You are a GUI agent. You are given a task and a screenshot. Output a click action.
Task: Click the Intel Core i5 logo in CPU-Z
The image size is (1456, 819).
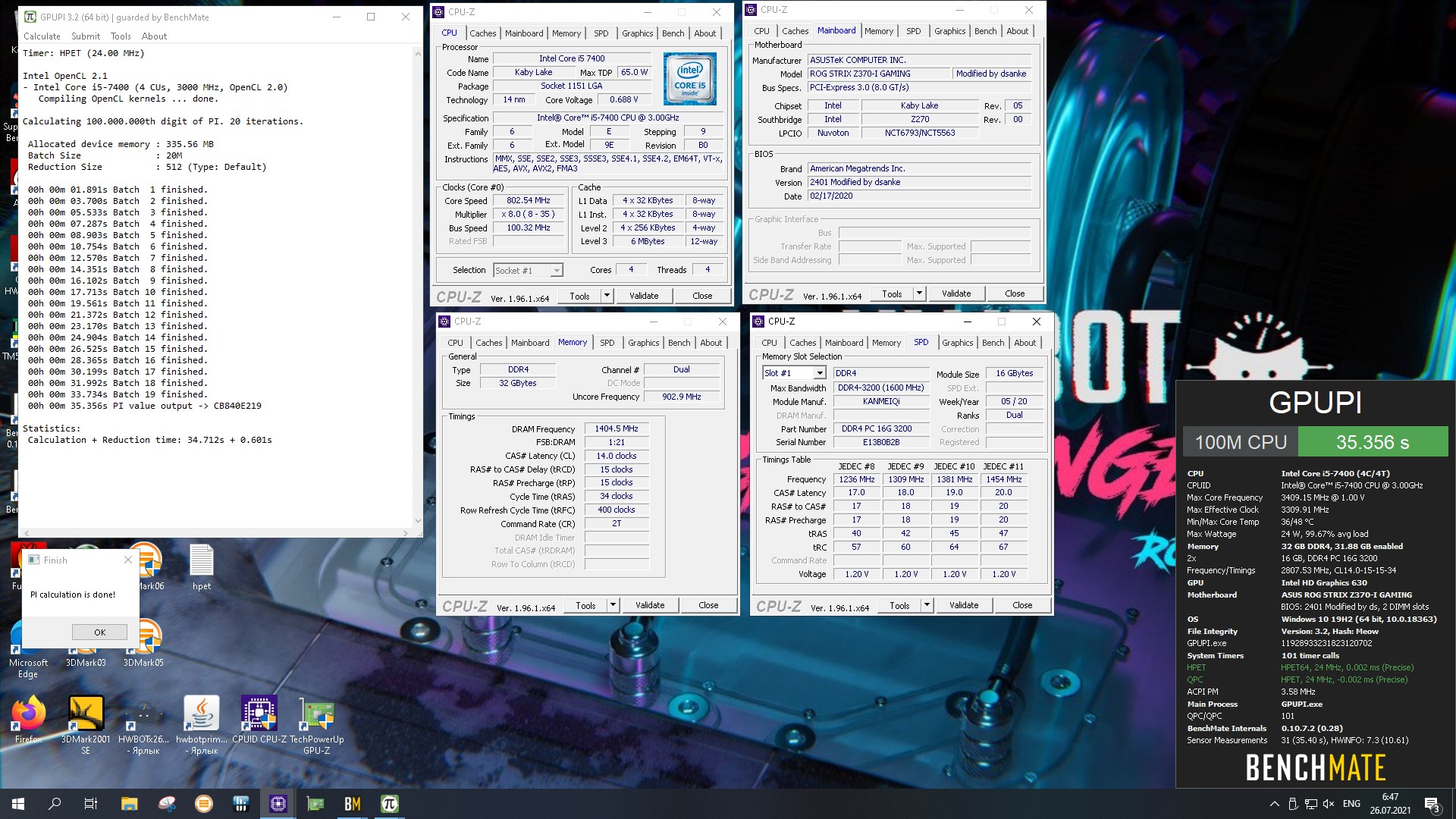689,79
